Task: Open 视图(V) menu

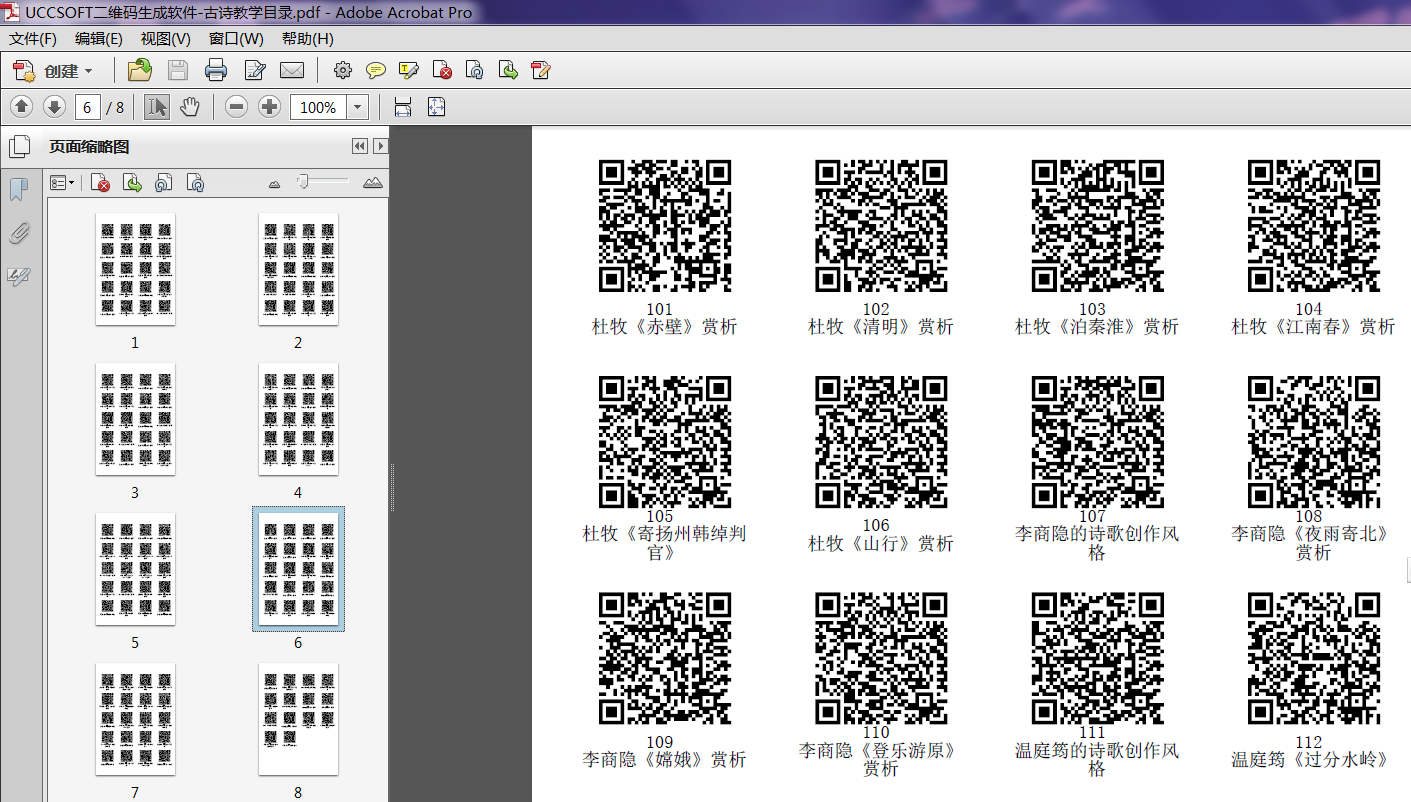Action: pyautogui.click(x=166, y=39)
